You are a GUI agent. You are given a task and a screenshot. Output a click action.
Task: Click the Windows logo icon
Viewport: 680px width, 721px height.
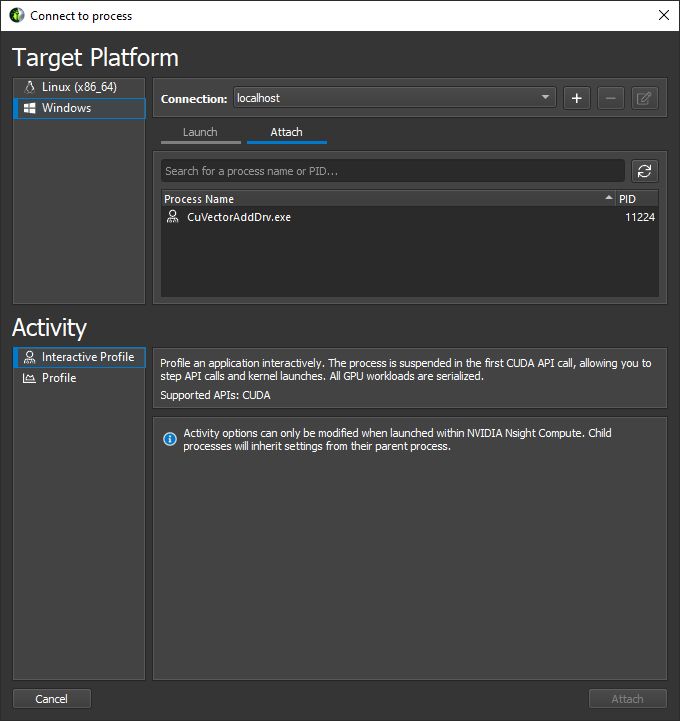pos(29,108)
